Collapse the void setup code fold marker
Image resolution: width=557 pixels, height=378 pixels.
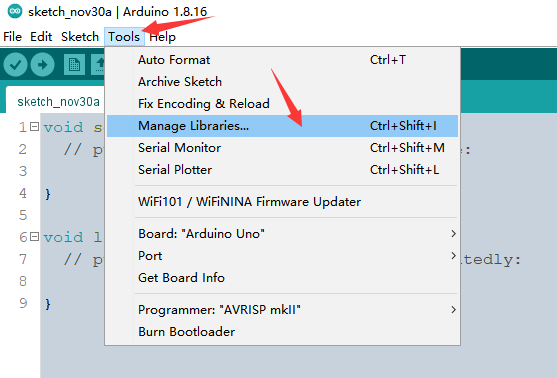click(x=34, y=126)
